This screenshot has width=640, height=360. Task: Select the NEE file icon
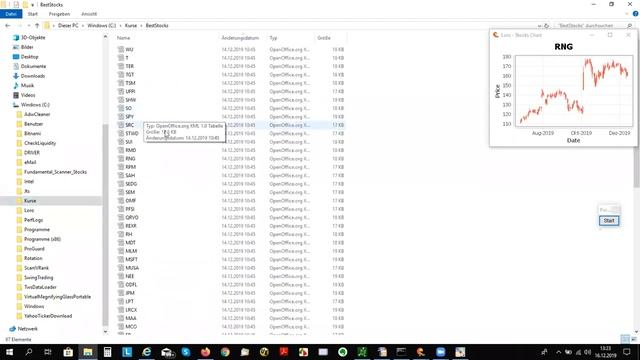(121, 276)
